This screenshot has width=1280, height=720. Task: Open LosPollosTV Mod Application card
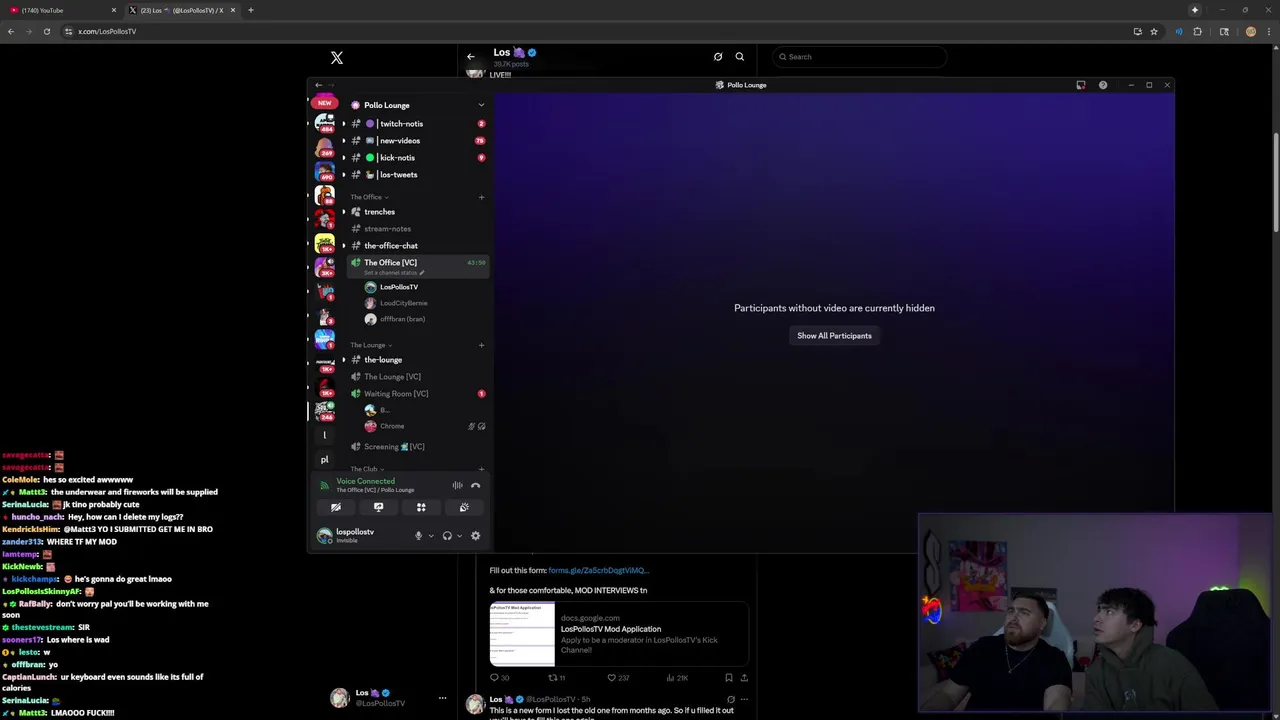pos(619,634)
